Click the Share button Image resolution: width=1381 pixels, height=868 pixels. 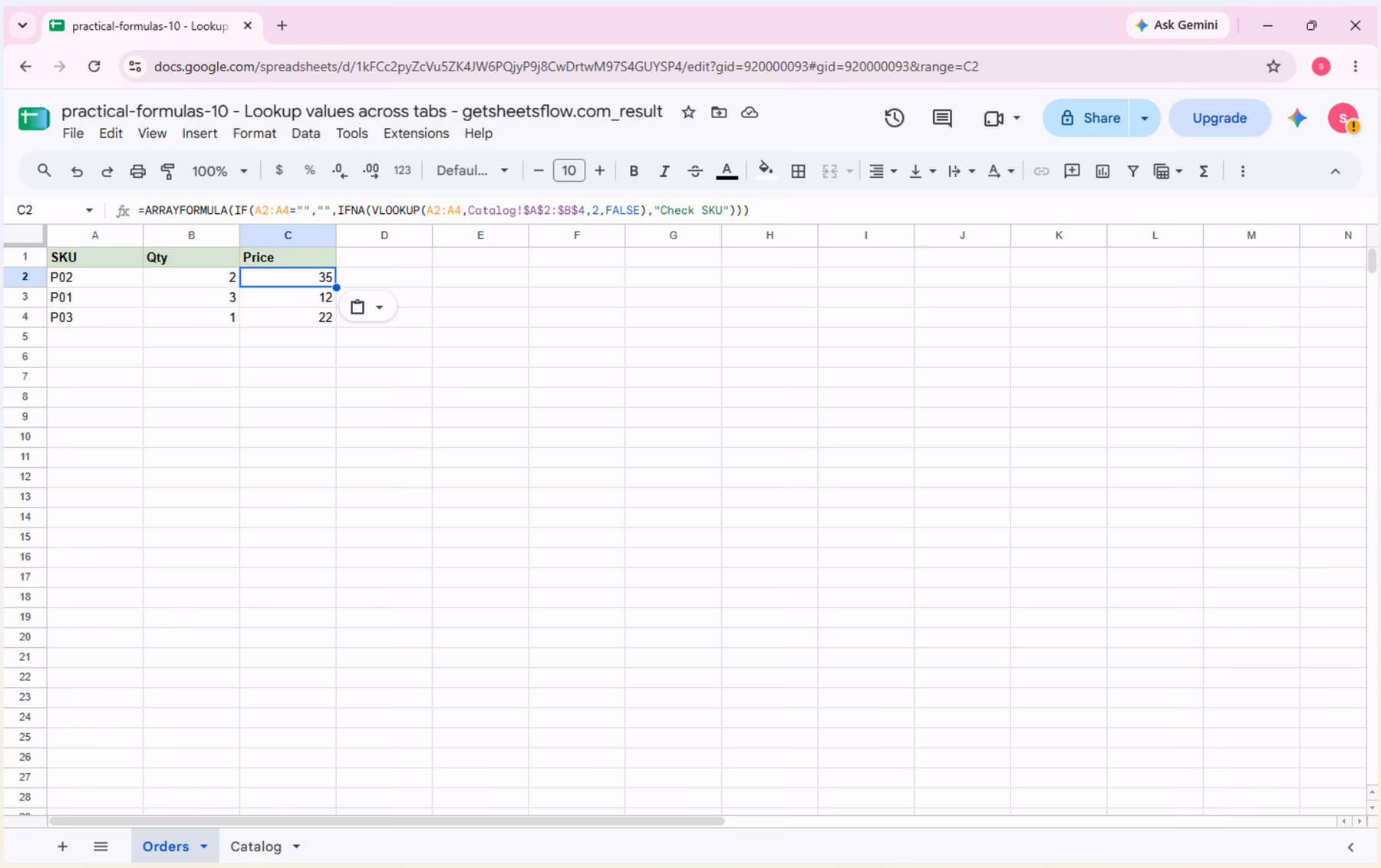[1086, 118]
